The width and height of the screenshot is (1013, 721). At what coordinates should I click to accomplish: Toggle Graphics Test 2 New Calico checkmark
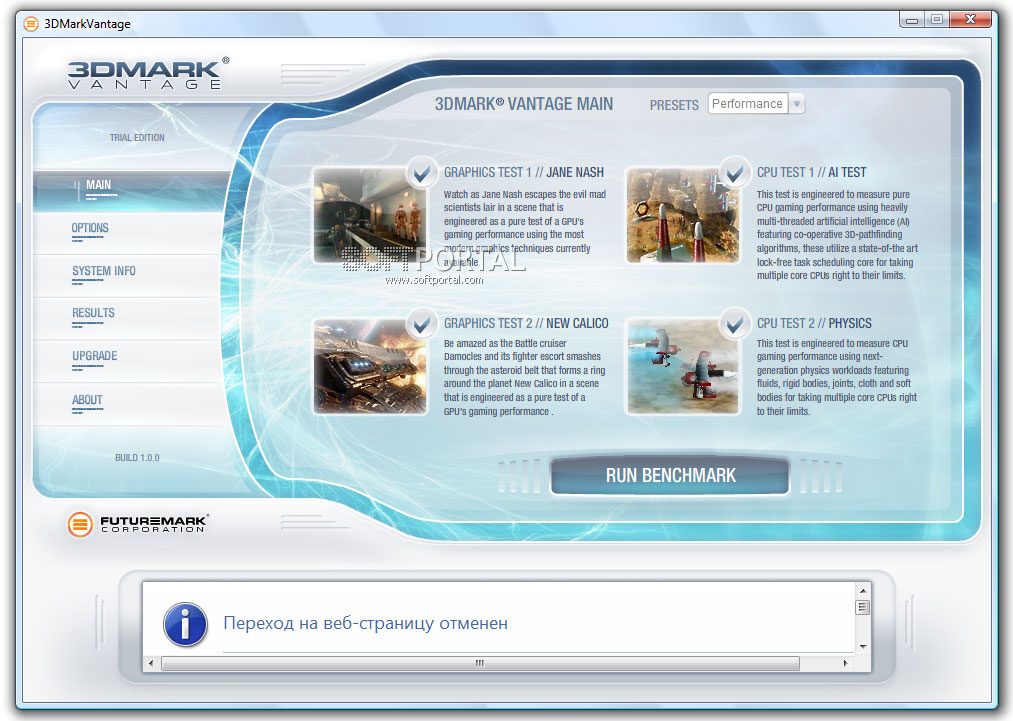pos(422,324)
